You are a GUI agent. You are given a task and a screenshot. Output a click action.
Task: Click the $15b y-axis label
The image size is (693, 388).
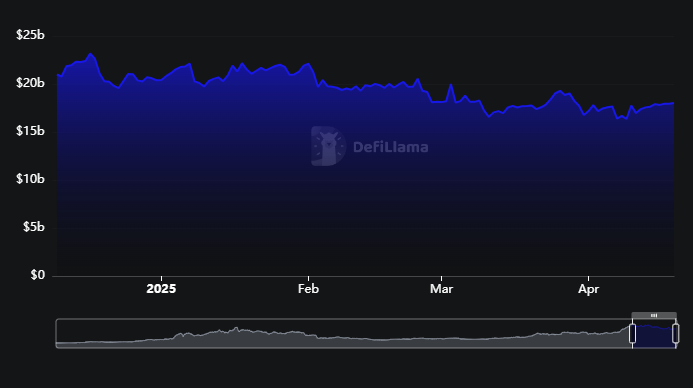[30, 131]
